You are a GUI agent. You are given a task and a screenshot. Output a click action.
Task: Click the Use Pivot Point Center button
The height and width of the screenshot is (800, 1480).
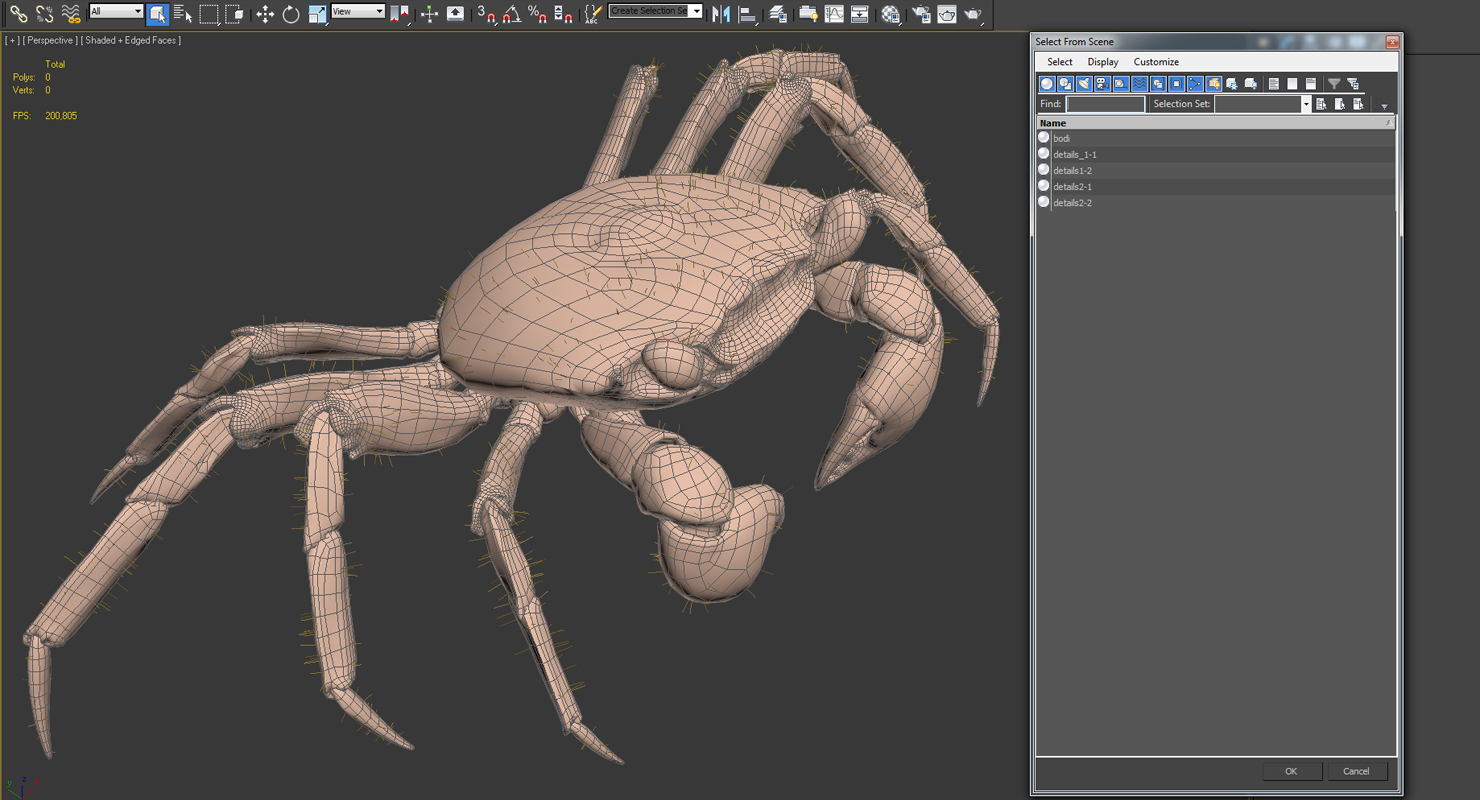399,14
